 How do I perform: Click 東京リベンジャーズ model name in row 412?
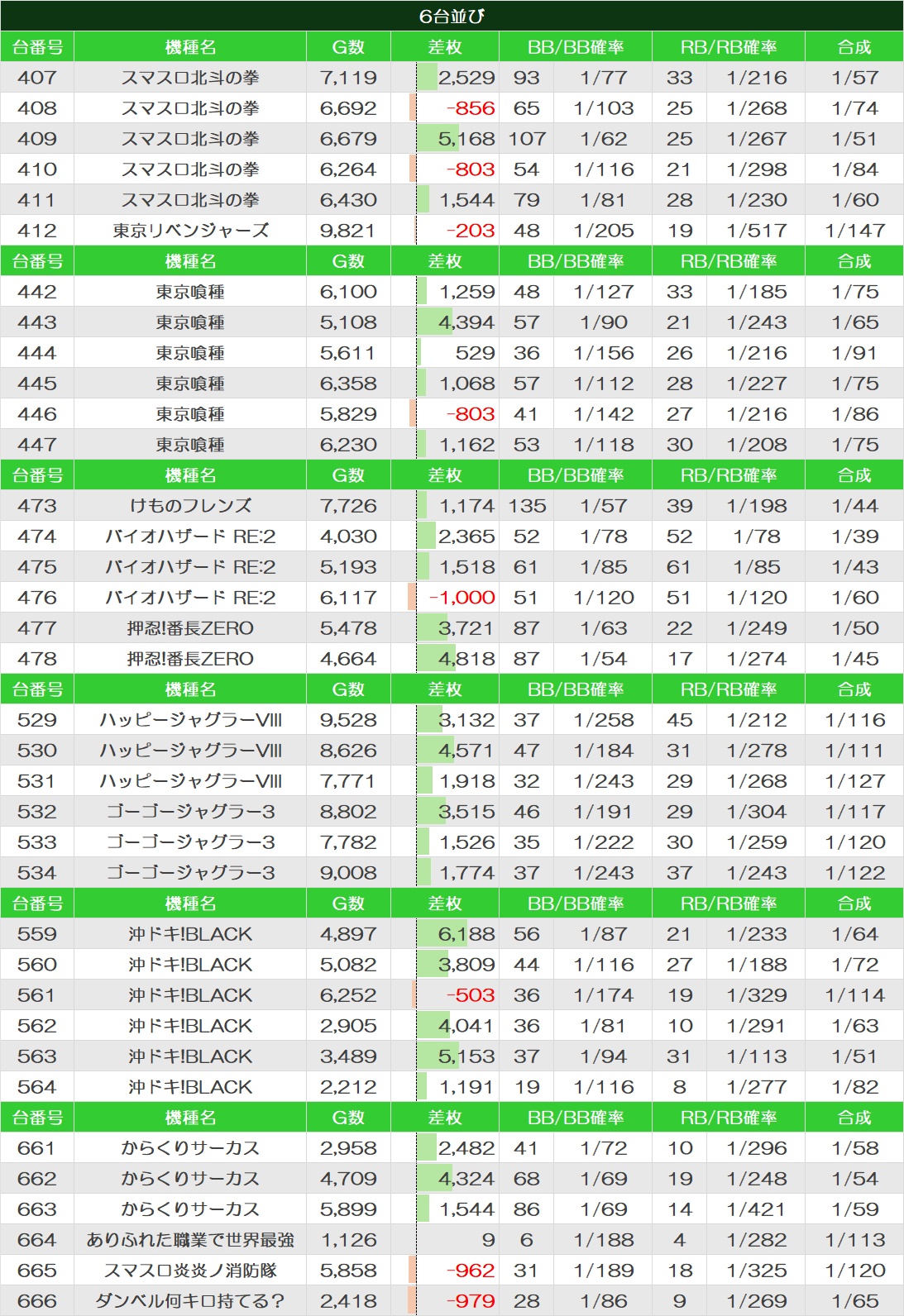click(190, 231)
